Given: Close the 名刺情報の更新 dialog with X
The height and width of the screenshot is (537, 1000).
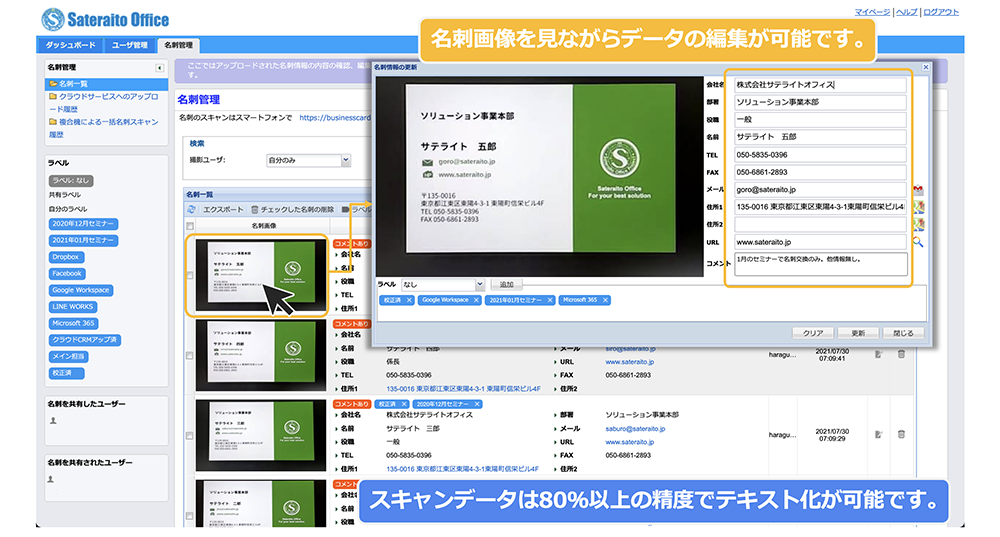Looking at the screenshot, I should pyautogui.click(x=926, y=67).
